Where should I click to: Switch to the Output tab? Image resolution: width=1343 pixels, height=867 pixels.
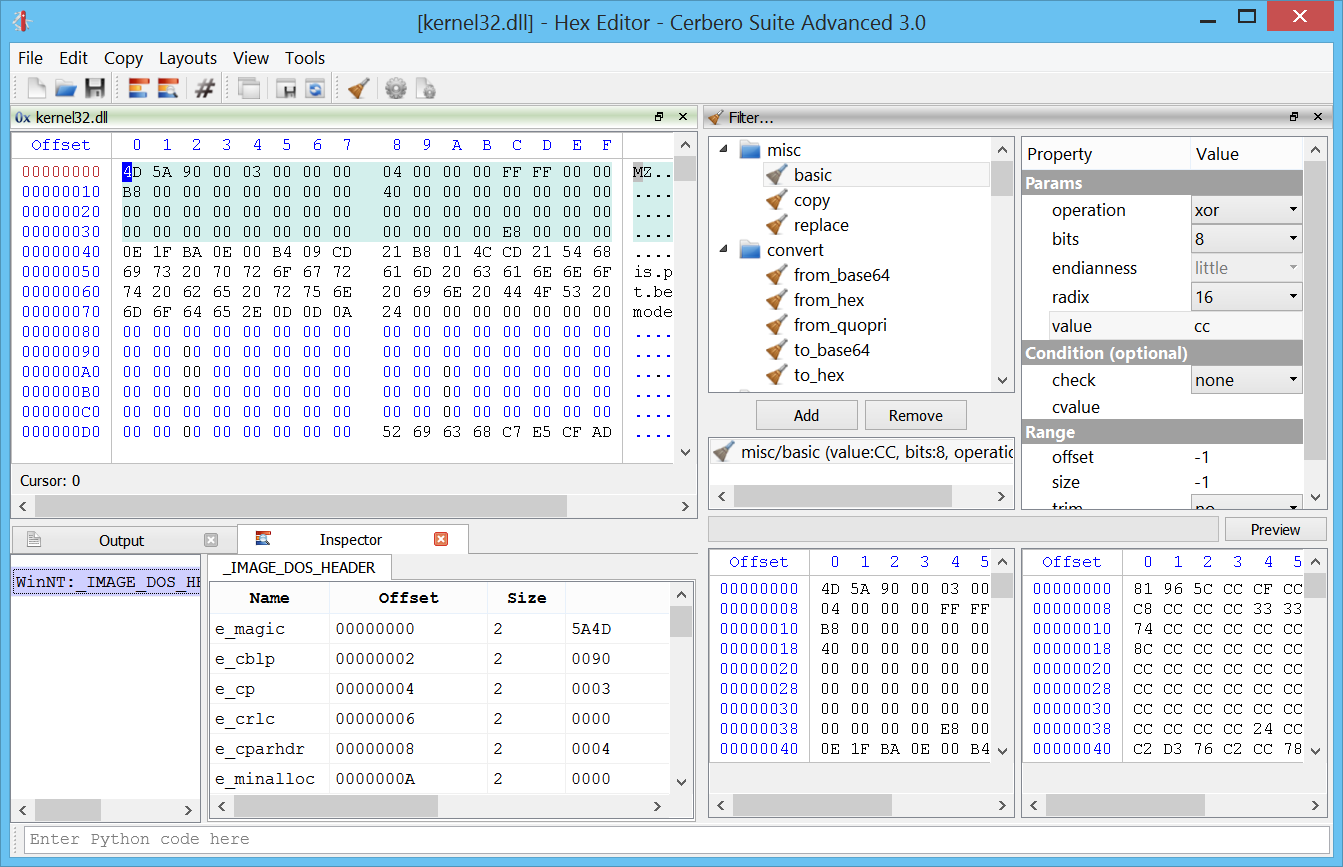point(122,540)
